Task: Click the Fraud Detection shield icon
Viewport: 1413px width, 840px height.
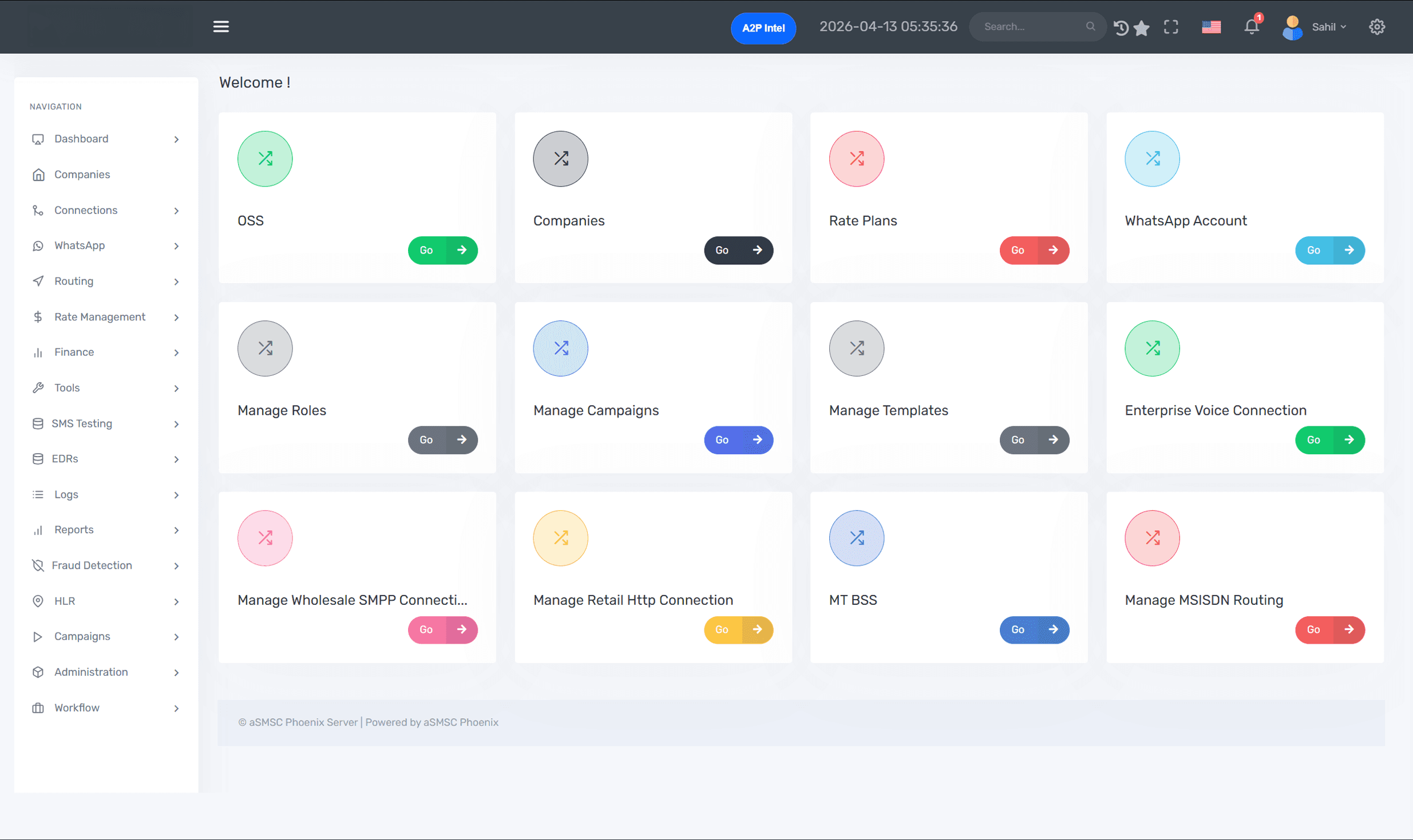Action: coord(38,565)
